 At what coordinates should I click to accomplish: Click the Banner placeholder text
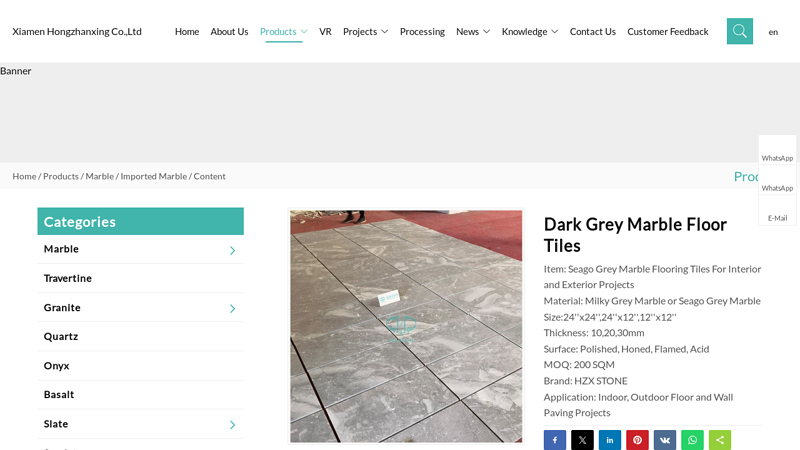(x=15, y=71)
